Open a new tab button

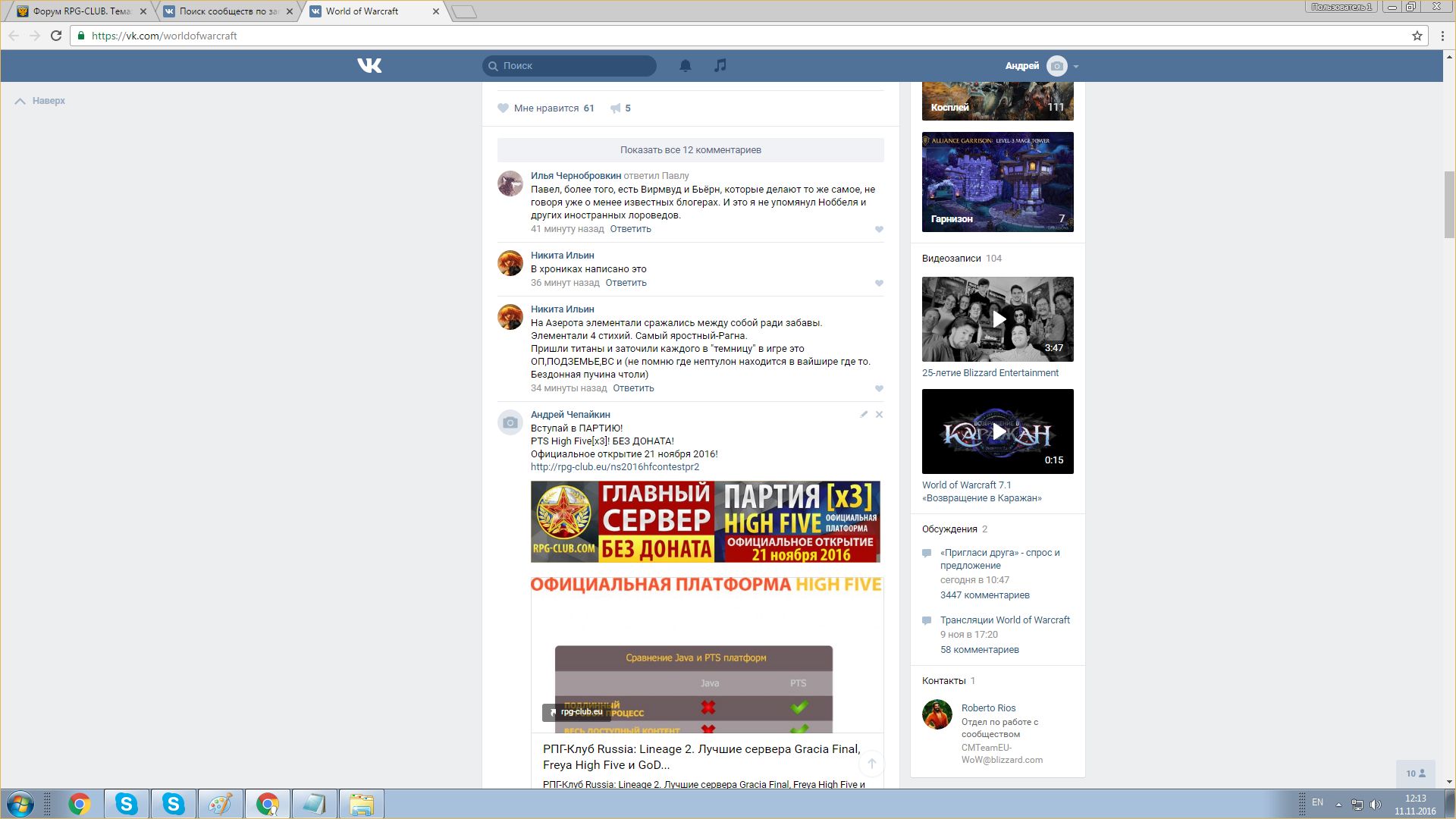tap(464, 11)
